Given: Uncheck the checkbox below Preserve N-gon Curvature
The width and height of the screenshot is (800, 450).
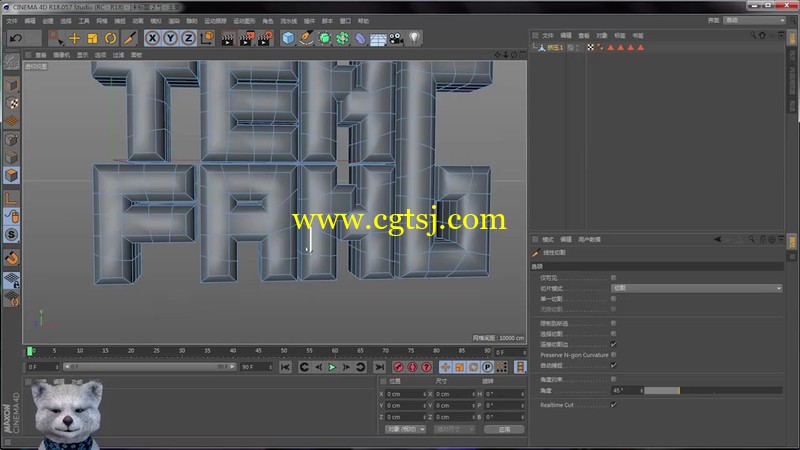Looking at the screenshot, I should tap(614, 365).
